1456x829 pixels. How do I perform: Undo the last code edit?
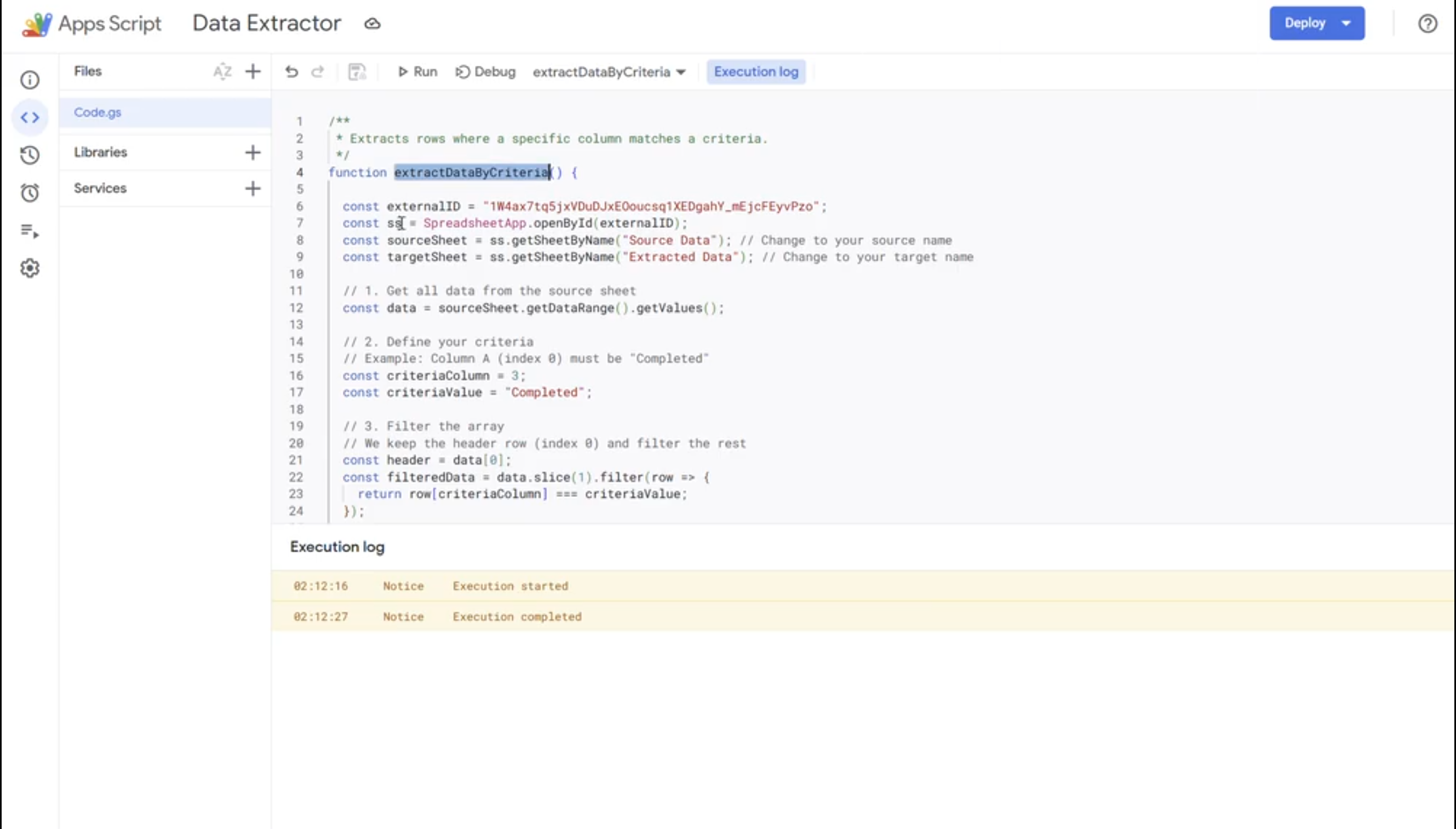291,72
